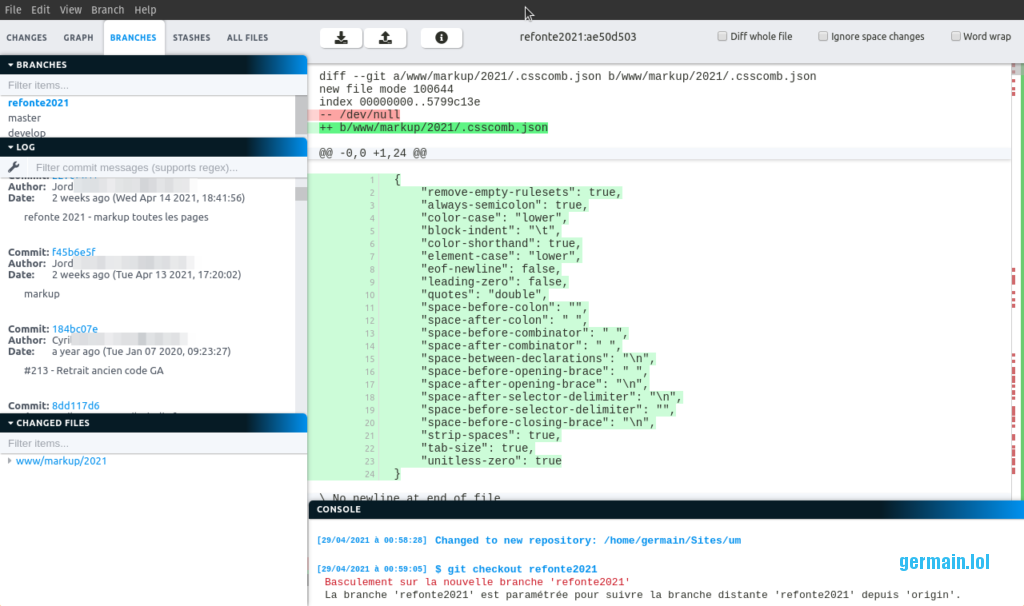Viewport: 1024px width, 606px height.
Task: Expand the www/markup/2021 folder tree item
Action: (x=10, y=461)
